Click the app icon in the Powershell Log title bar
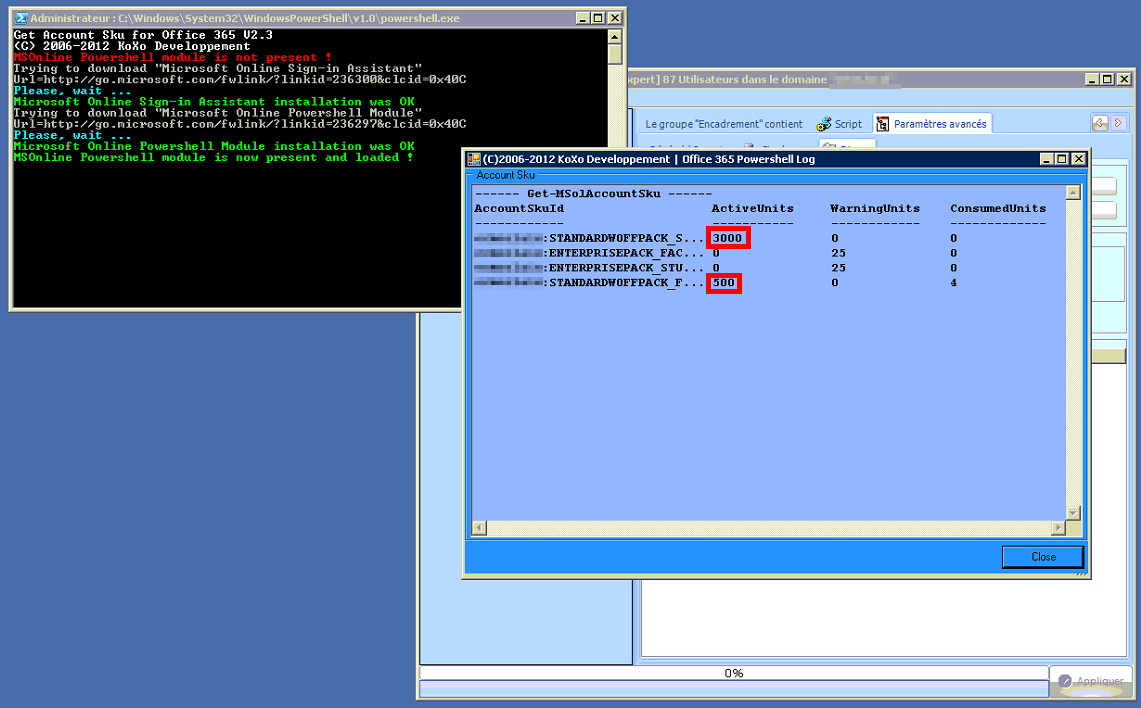This screenshot has width=1141, height=708. [x=474, y=159]
